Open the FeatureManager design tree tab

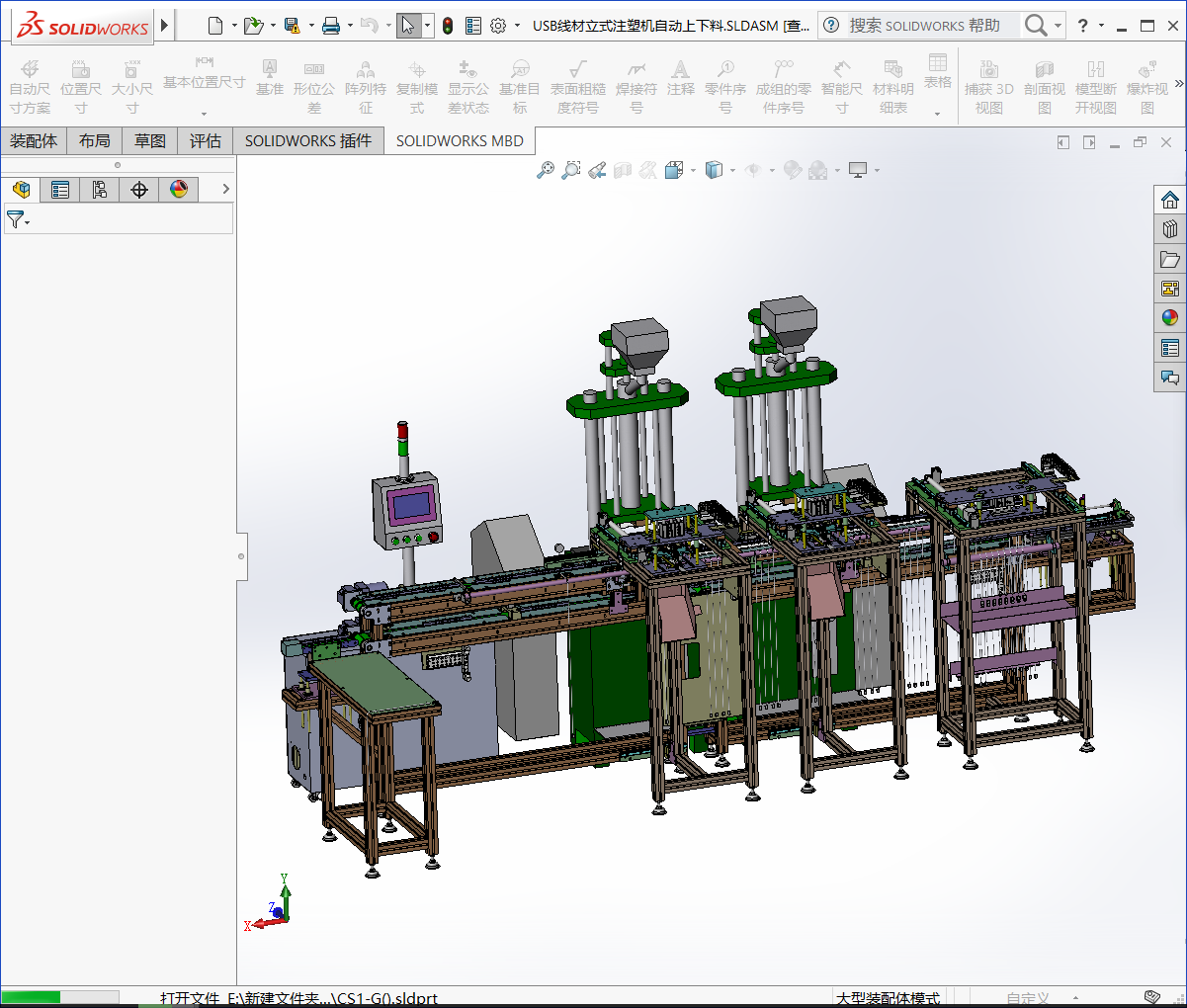[x=21, y=189]
